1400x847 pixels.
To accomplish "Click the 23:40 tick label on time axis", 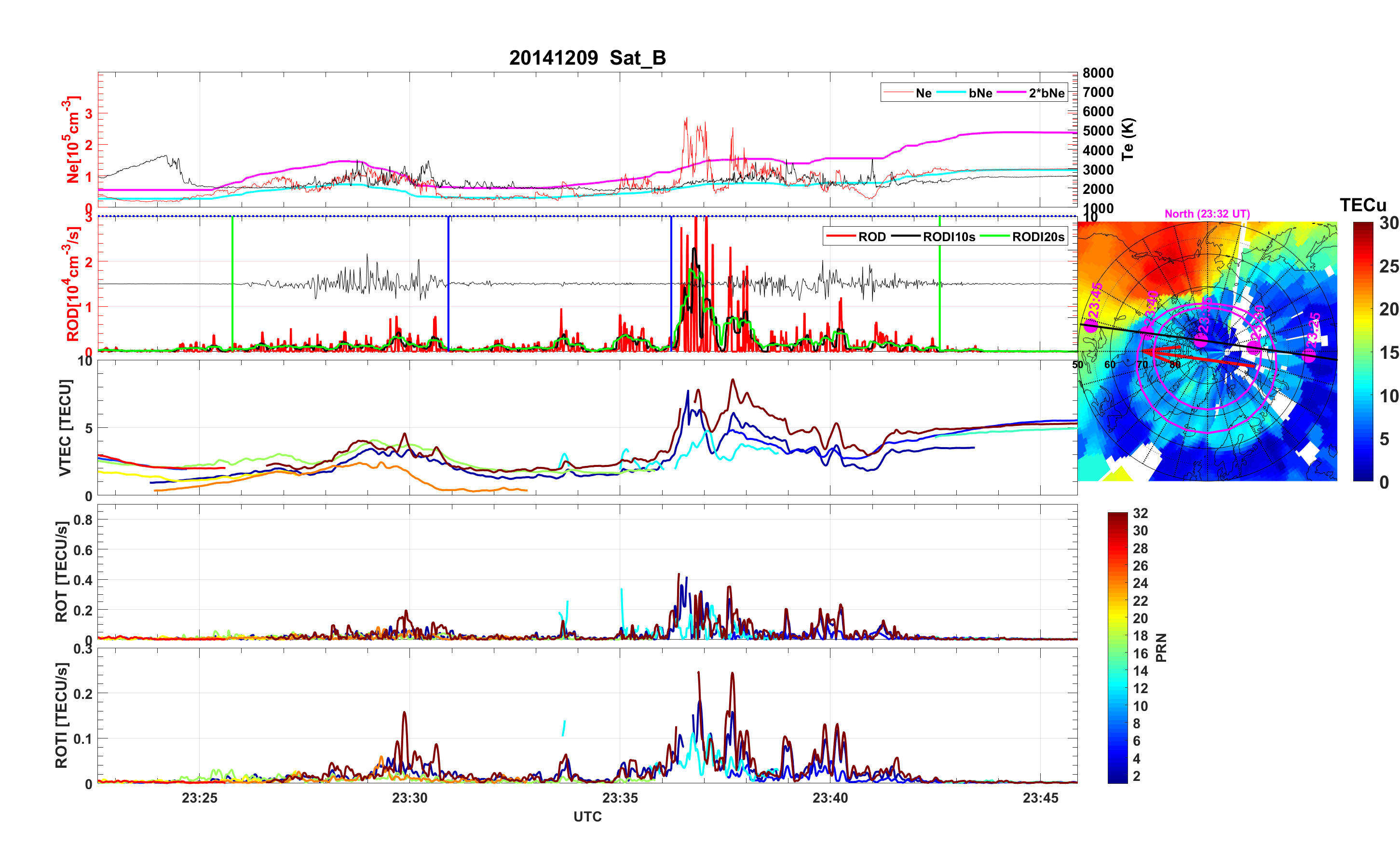I will (x=829, y=797).
